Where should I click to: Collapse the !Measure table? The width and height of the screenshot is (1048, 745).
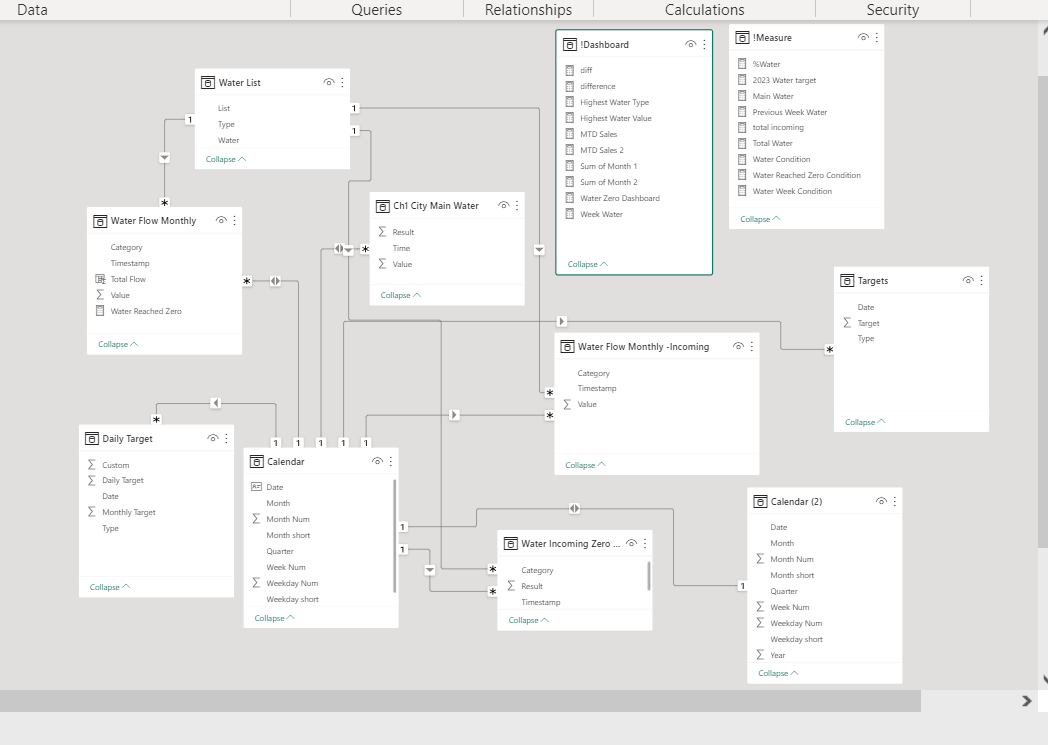click(760, 219)
